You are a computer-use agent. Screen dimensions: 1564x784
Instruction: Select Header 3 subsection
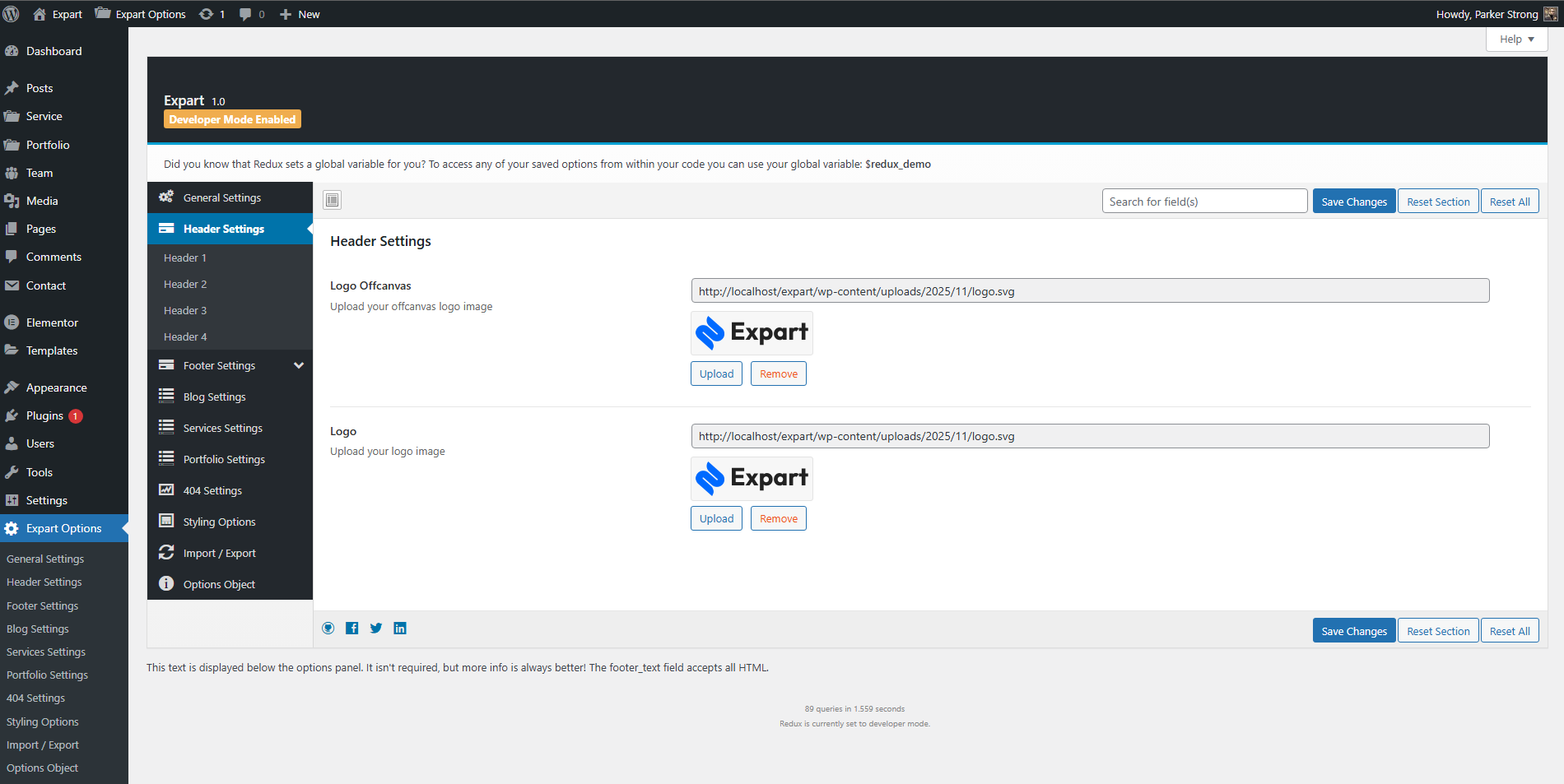(x=185, y=310)
